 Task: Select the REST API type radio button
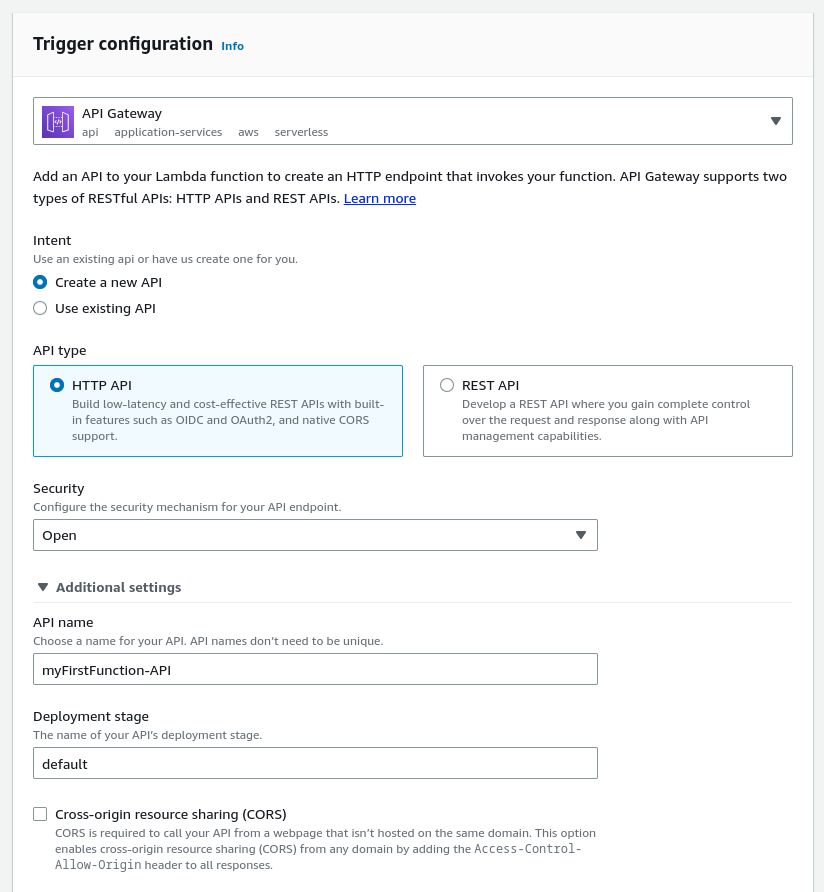tap(447, 385)
